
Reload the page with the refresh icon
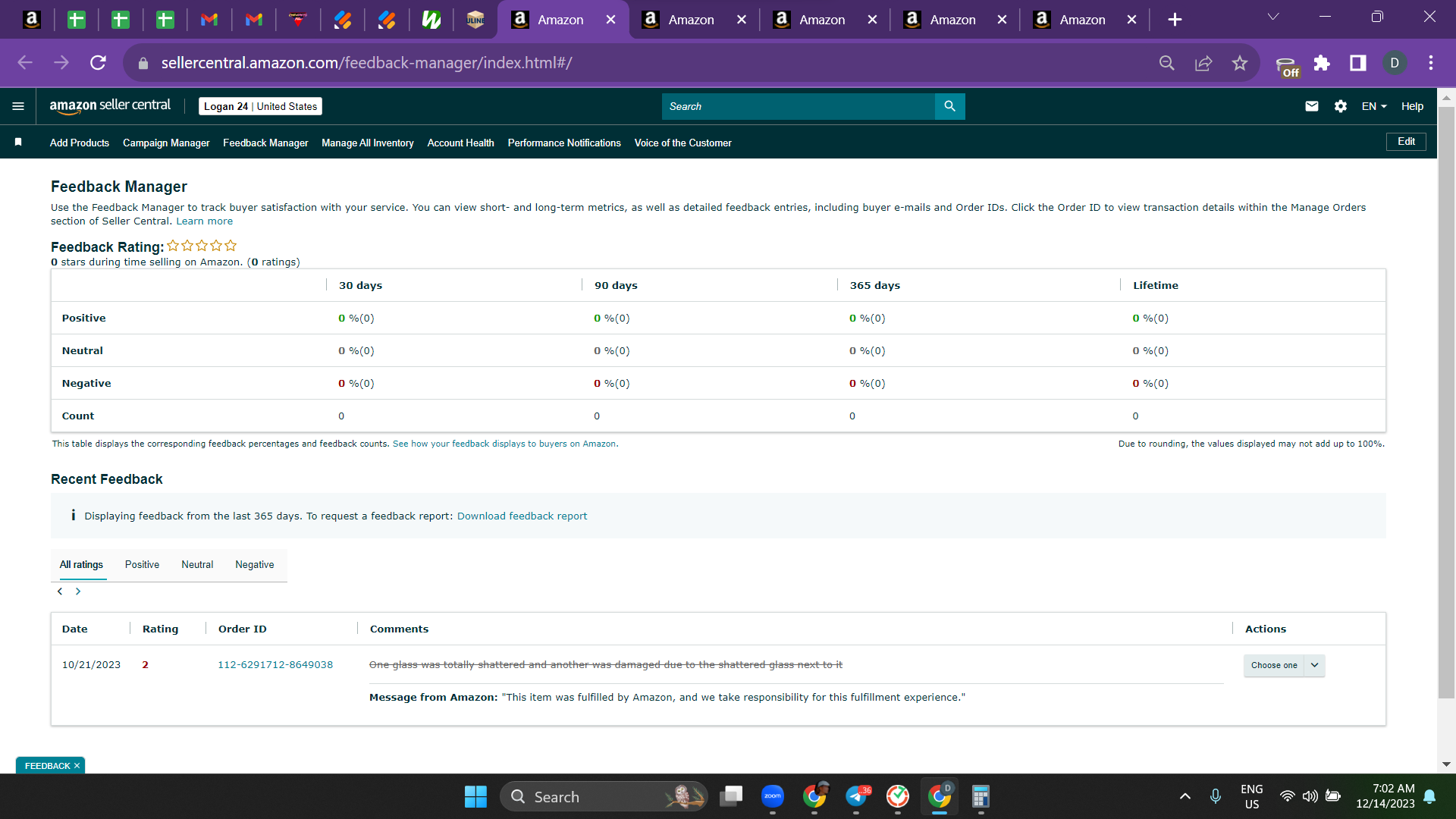click(x=98, y=63)
